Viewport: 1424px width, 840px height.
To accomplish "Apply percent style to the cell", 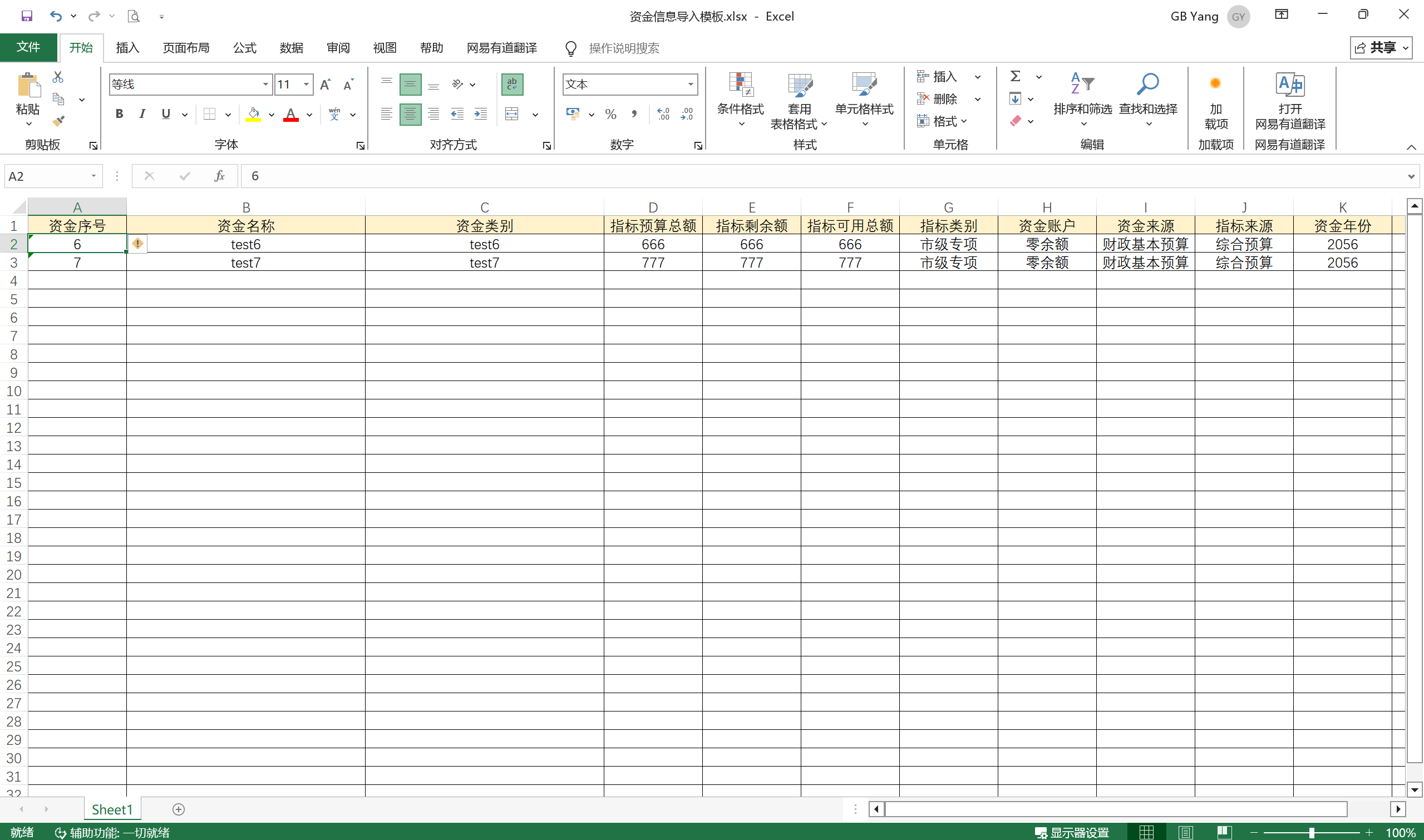I will (x=610, y=115).
